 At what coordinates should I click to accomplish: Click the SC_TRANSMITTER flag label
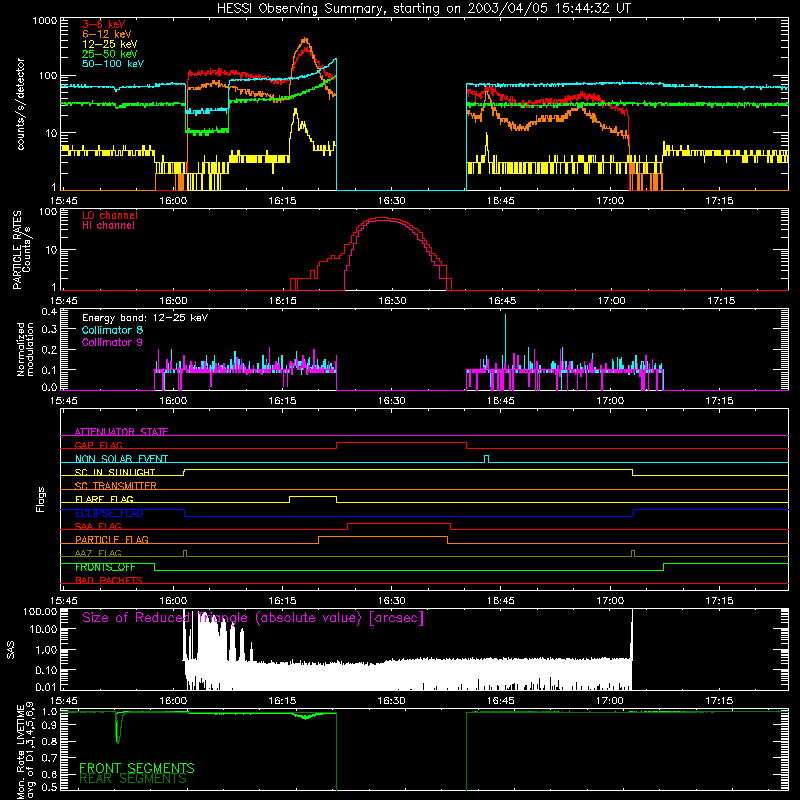[x=116, y=485]
